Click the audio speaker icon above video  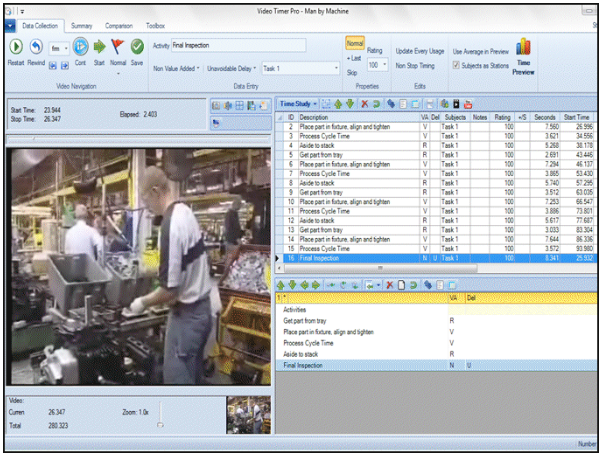[228, 105]
